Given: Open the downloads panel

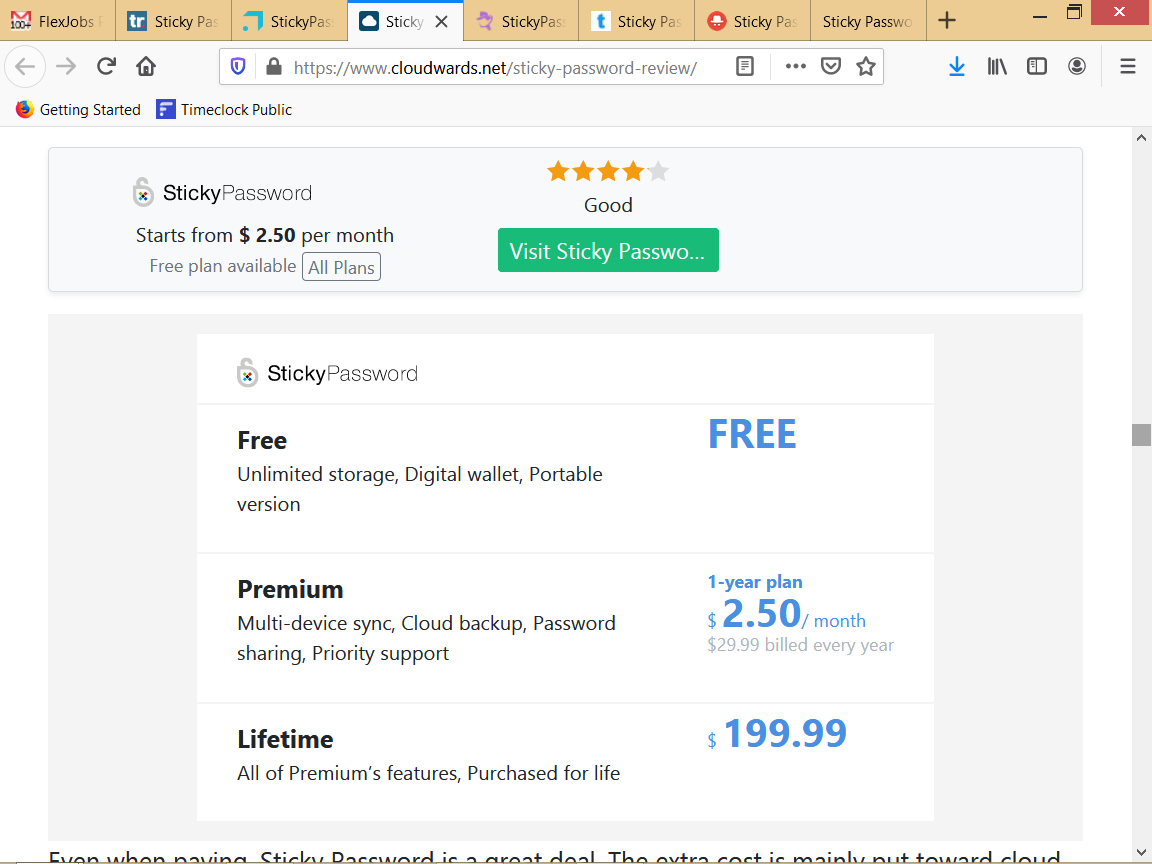Looking at the screenshot, I should (x=957, y=67).
